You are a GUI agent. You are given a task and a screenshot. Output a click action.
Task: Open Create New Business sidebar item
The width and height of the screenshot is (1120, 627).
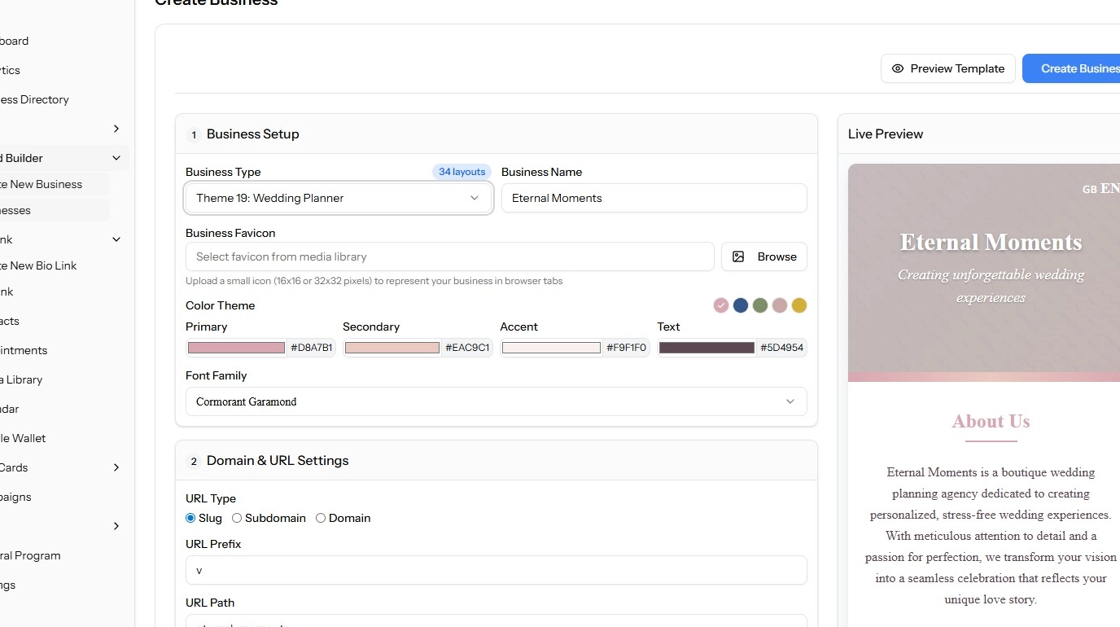[x=41, y=184]
